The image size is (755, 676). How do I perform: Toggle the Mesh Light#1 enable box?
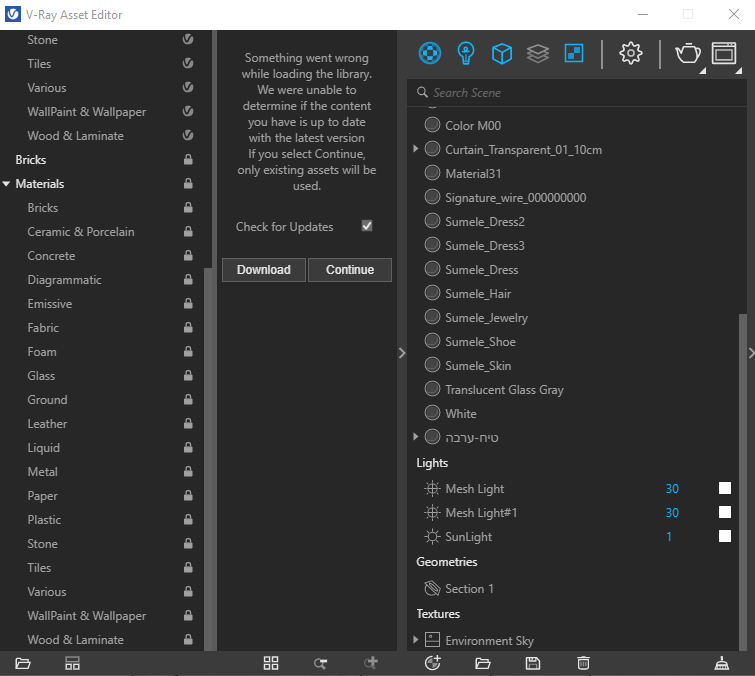[725, 513]
